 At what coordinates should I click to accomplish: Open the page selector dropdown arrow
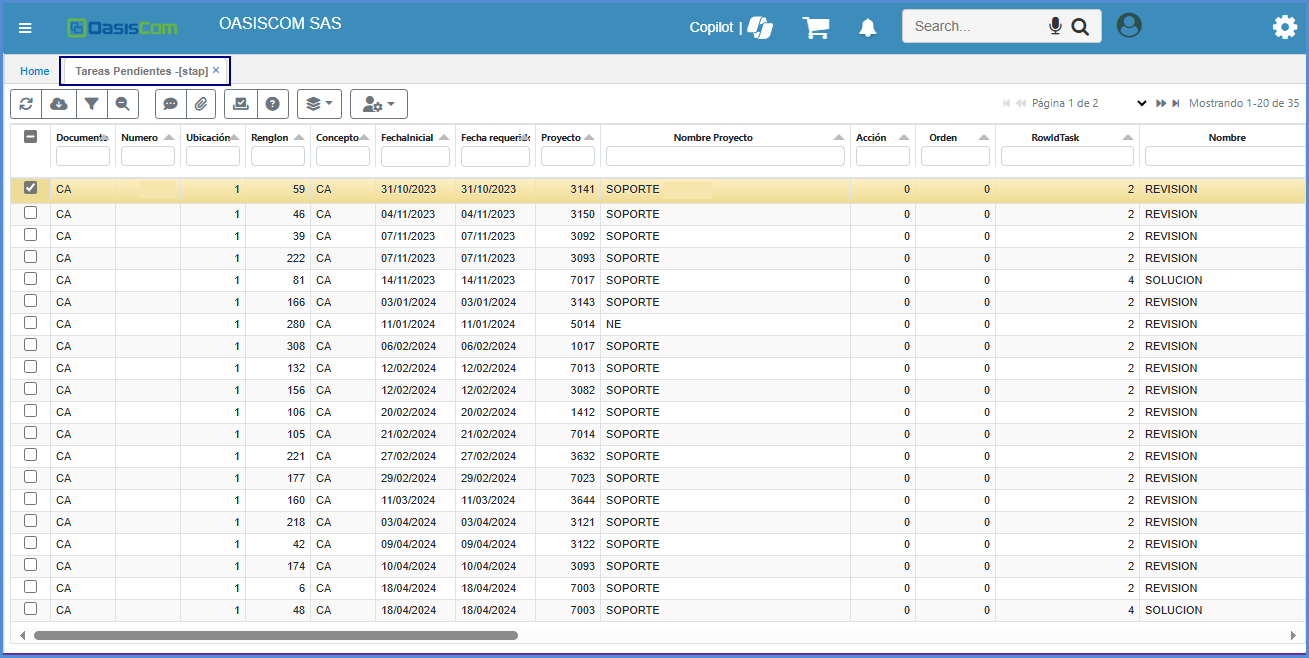coord(1141,103)
